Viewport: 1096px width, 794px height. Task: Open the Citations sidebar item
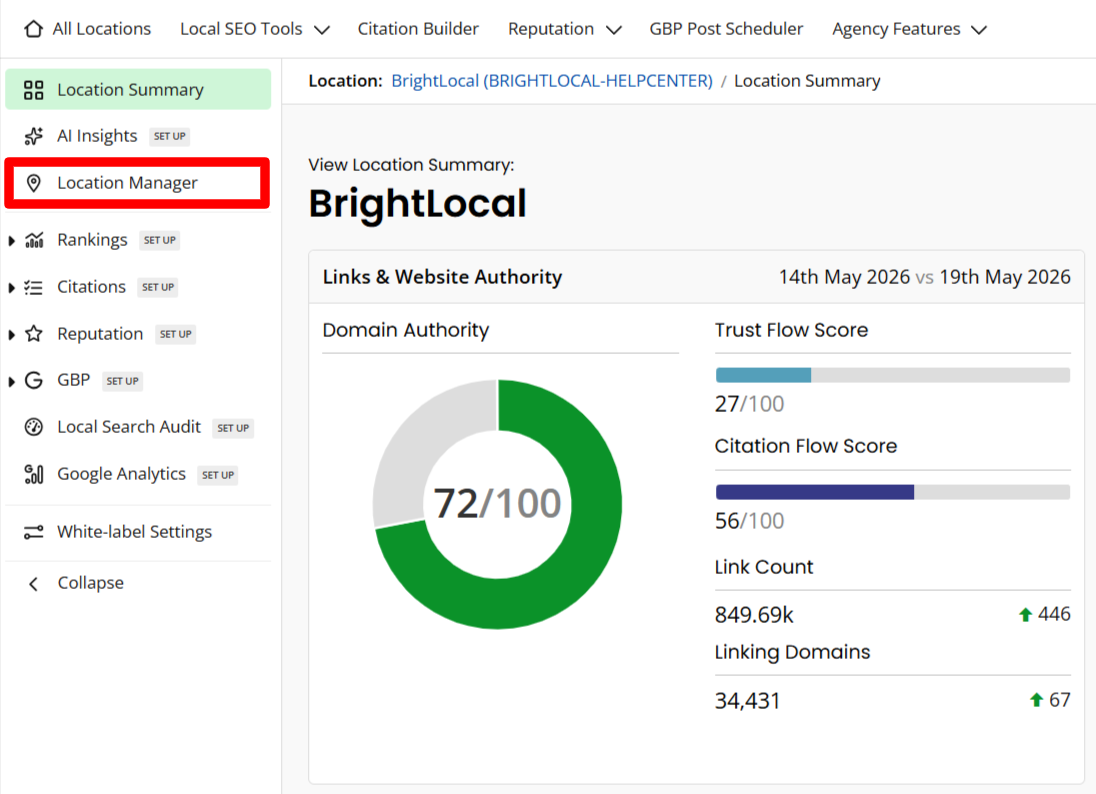pos(92,287)
